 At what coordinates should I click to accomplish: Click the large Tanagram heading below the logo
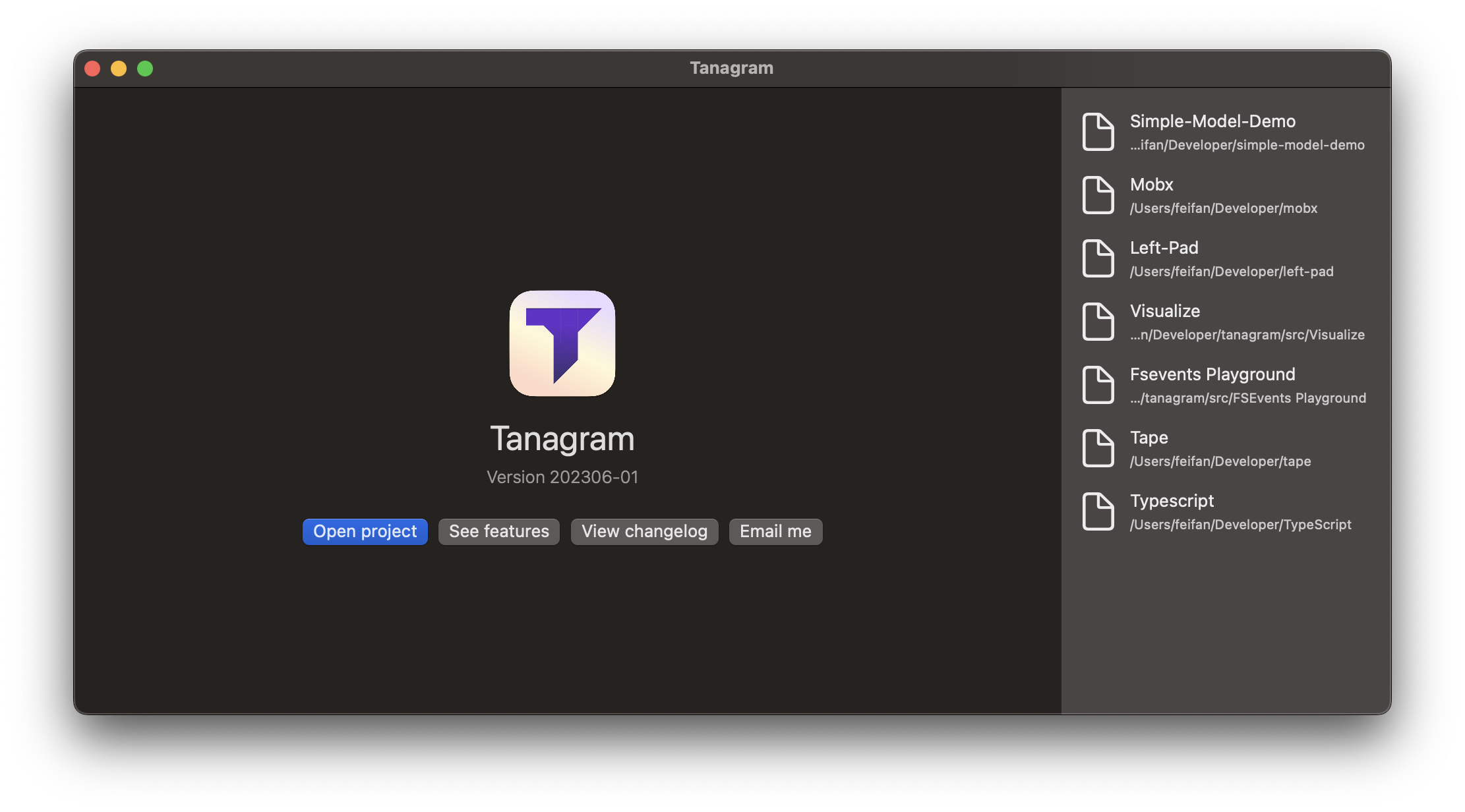(562, 439)
